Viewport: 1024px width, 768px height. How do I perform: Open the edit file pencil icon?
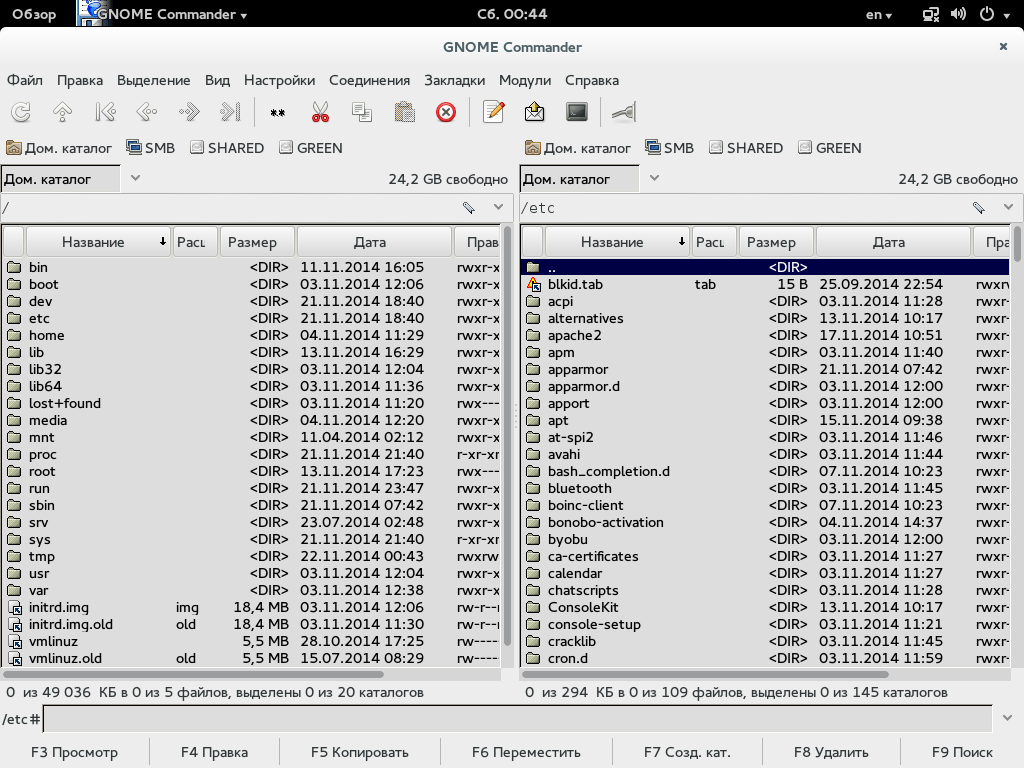493,112
